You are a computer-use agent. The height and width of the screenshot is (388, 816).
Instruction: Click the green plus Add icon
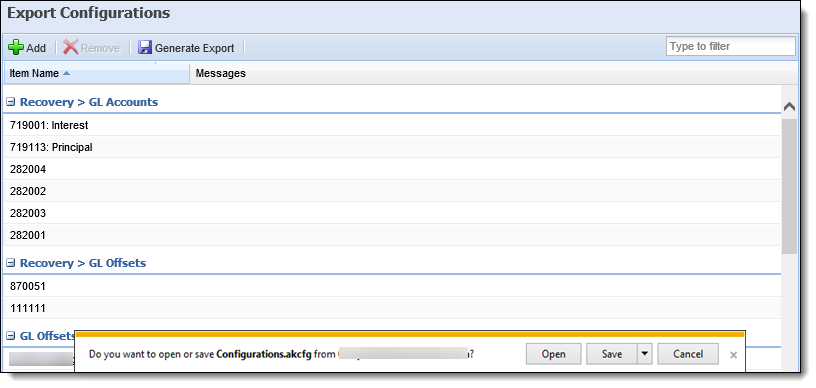(16, 48)
